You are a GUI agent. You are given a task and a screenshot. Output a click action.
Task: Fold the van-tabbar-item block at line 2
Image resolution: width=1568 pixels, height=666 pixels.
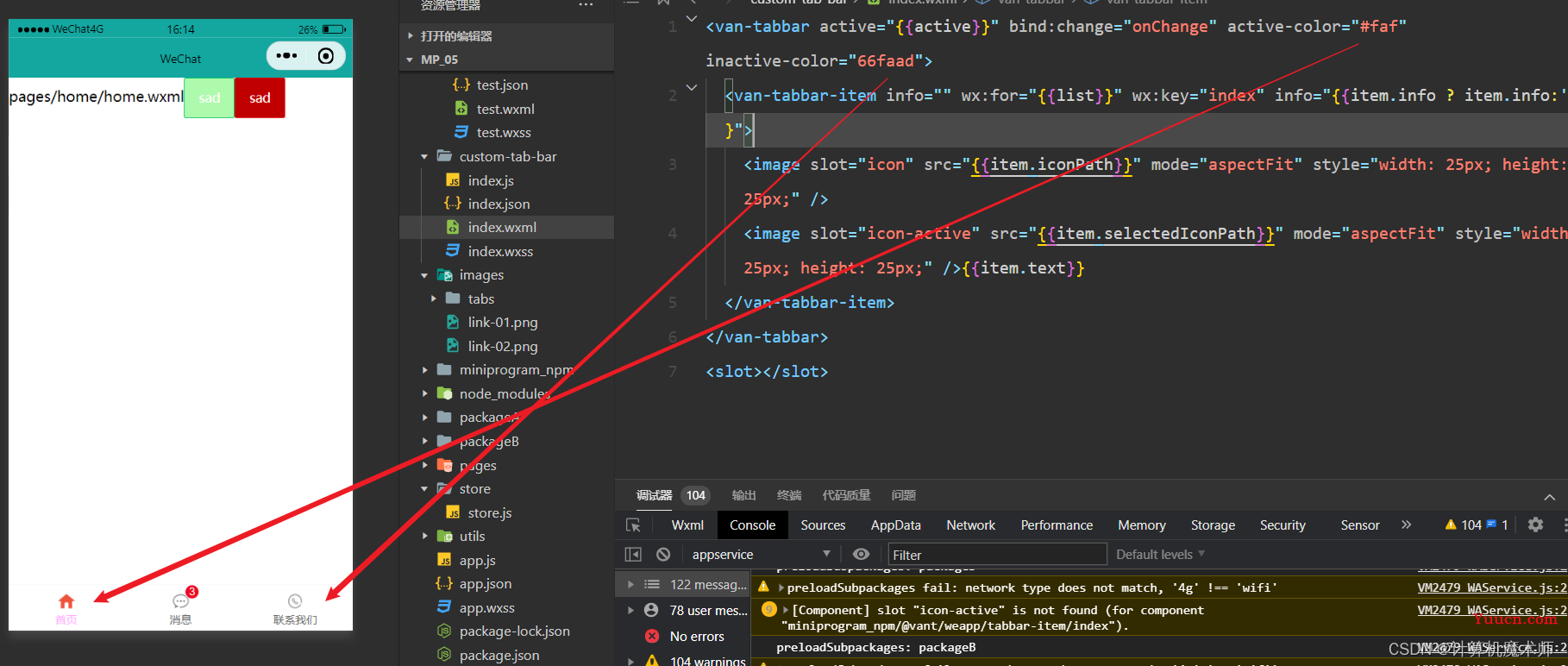click(x=692, y=87)
